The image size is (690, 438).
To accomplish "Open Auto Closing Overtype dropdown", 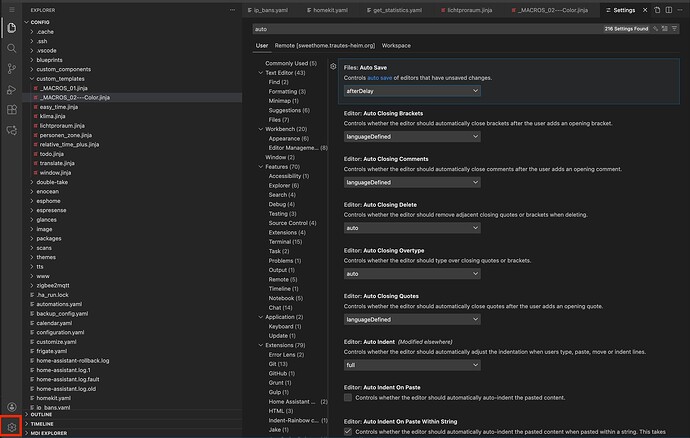I will point(412,274).
